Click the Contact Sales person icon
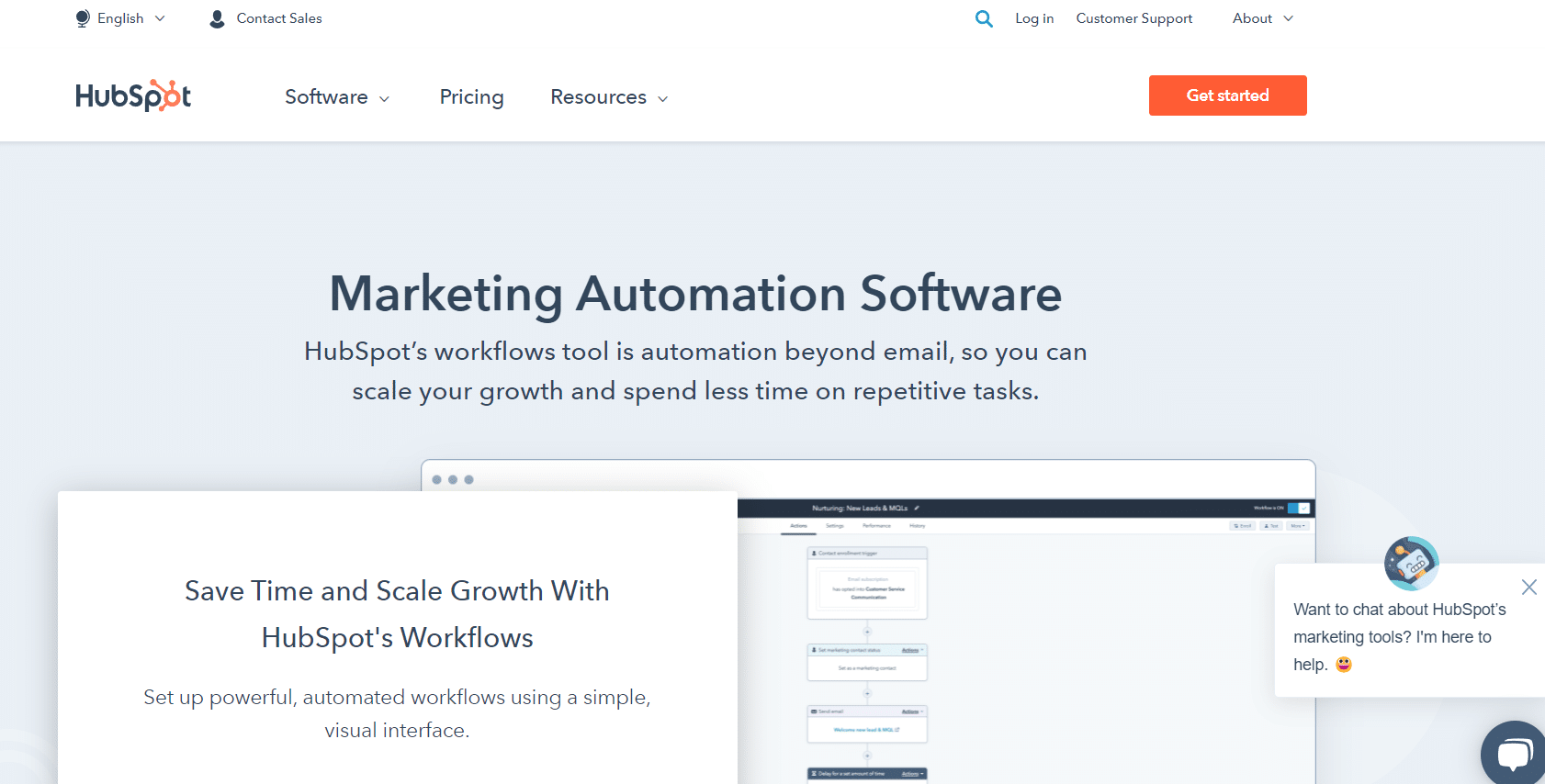Screen dimensions: 1545x784 (217, 18)
